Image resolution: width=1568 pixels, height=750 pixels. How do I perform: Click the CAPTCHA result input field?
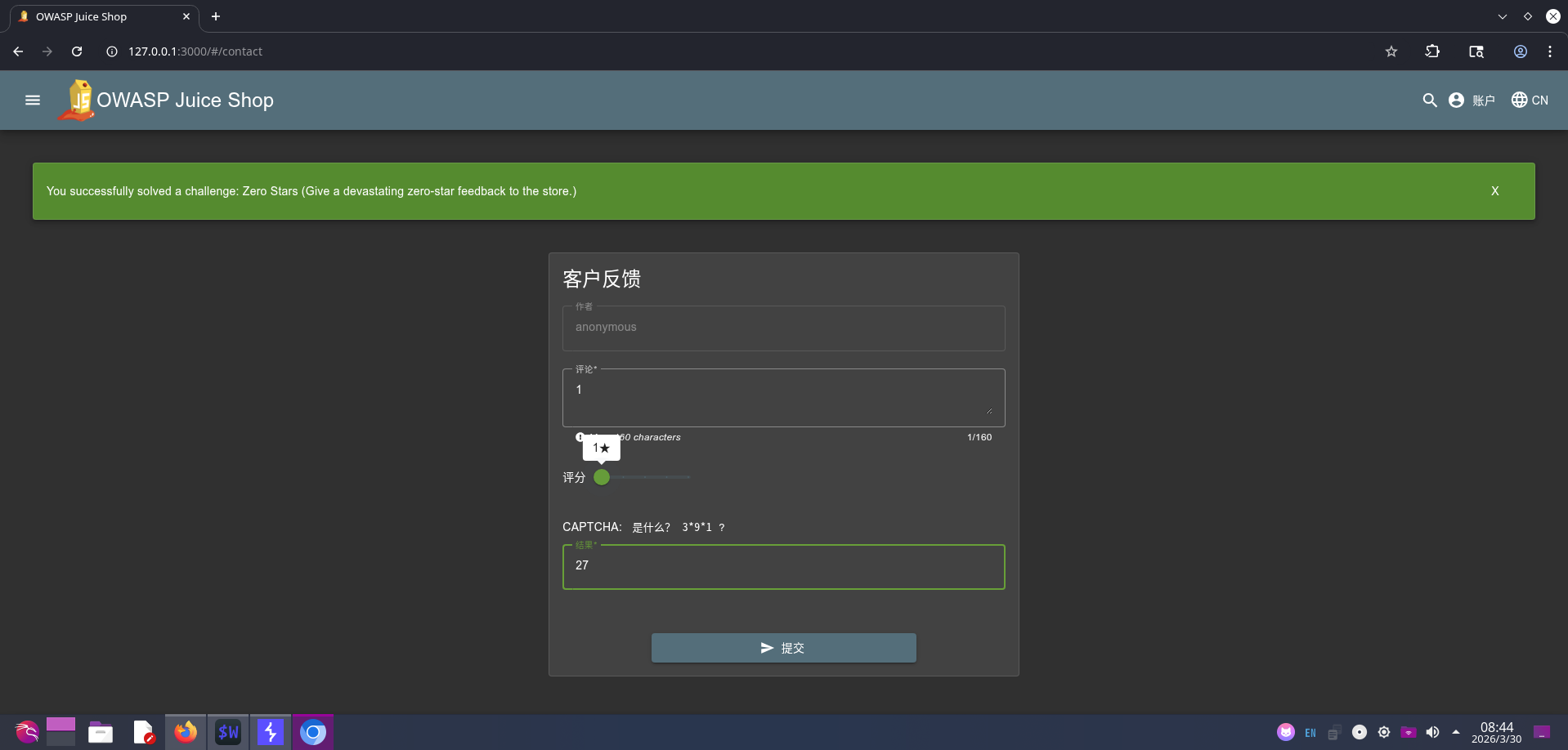[783, 566]
